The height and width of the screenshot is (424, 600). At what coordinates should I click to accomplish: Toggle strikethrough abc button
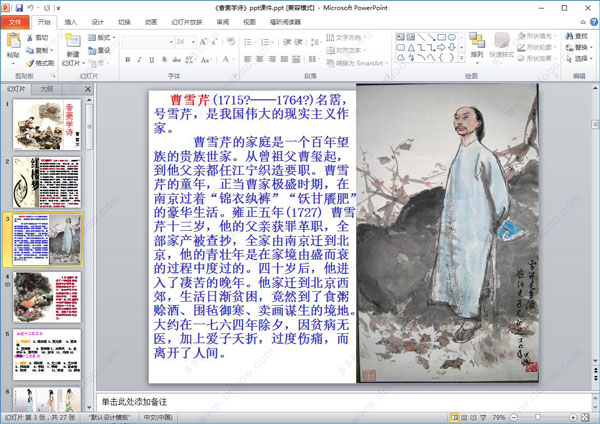pos(176,59)
